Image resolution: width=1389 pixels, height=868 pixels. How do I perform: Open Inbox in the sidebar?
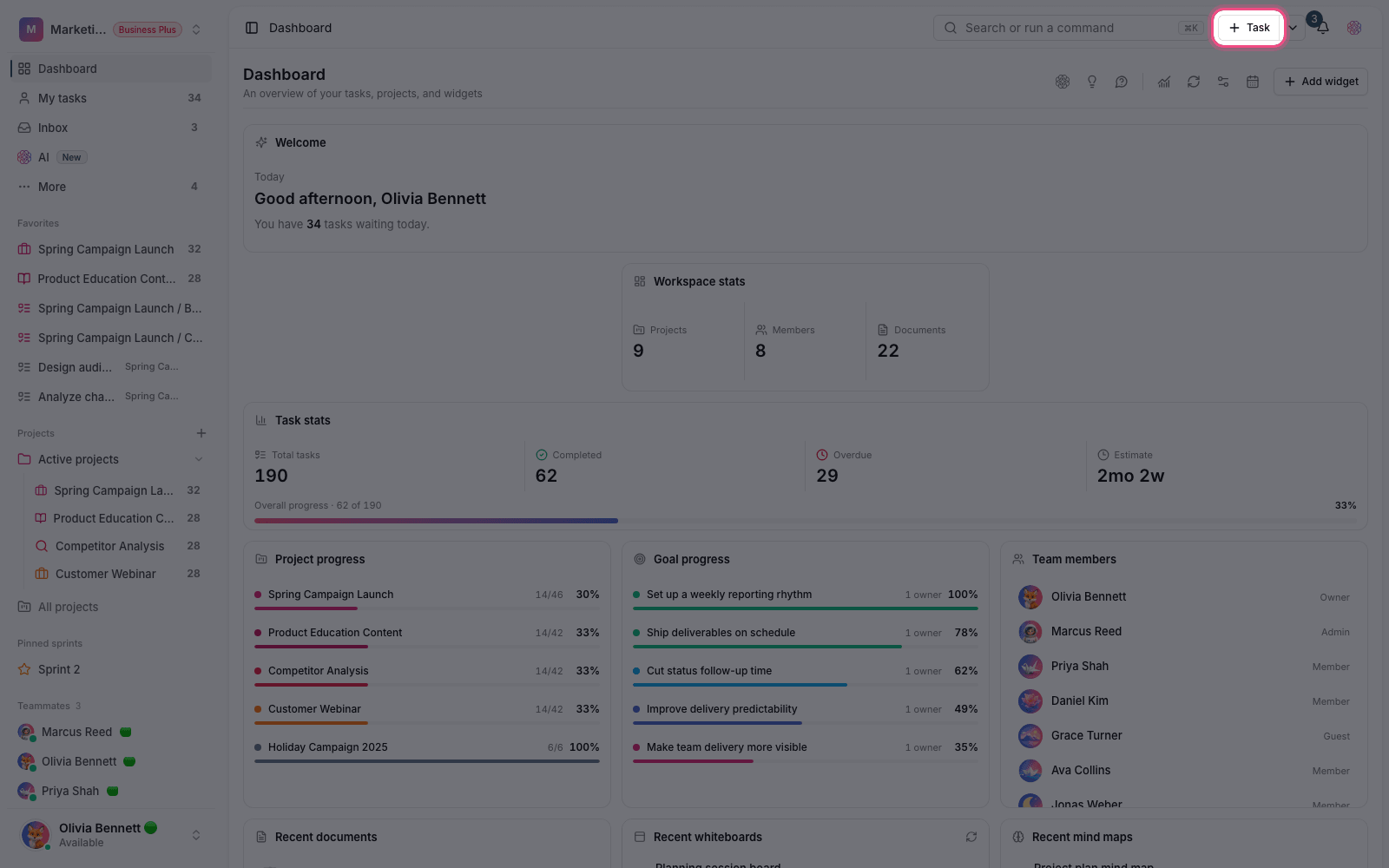pos(111,128)
